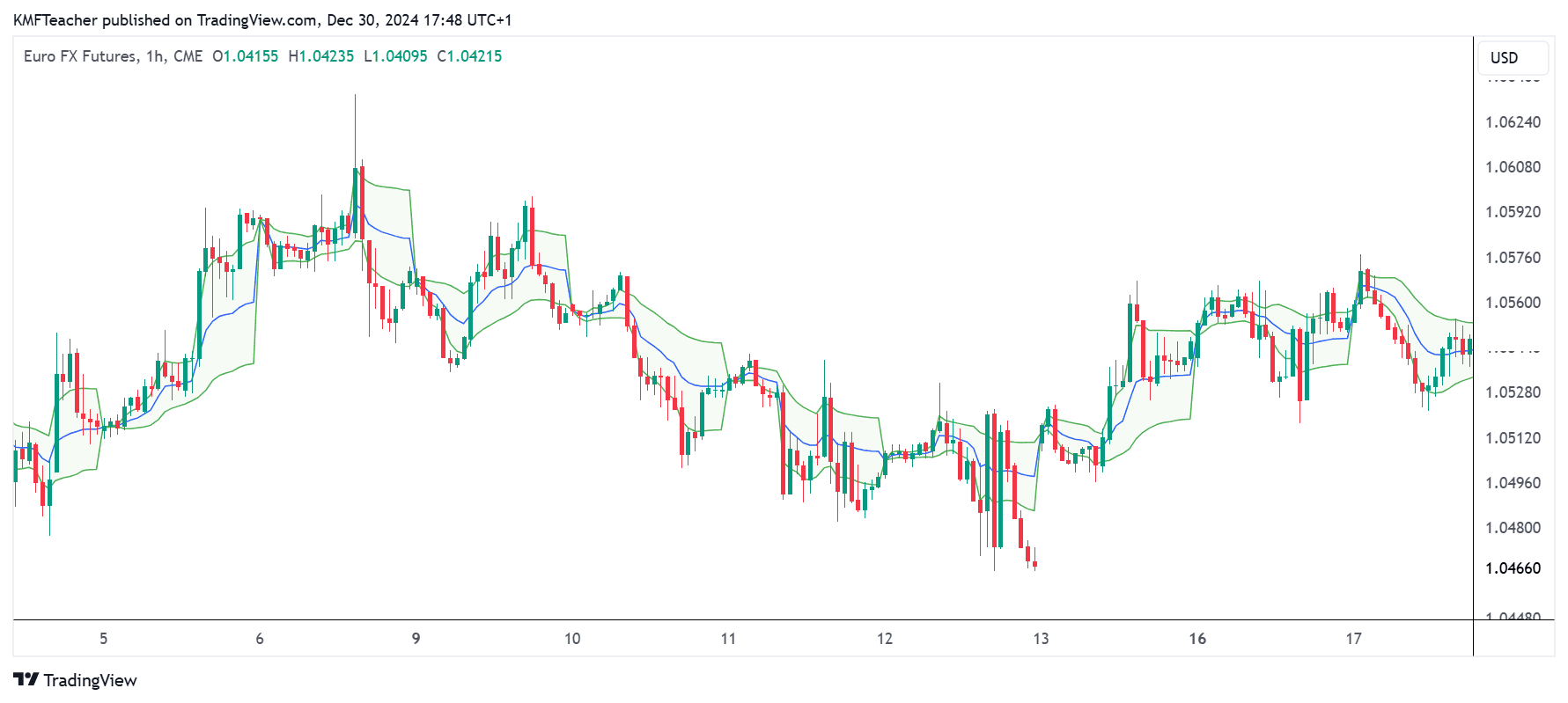Screen dimensions: 1568x703
Task: Select date 11 on the time axis
Action: click(728, 639)
